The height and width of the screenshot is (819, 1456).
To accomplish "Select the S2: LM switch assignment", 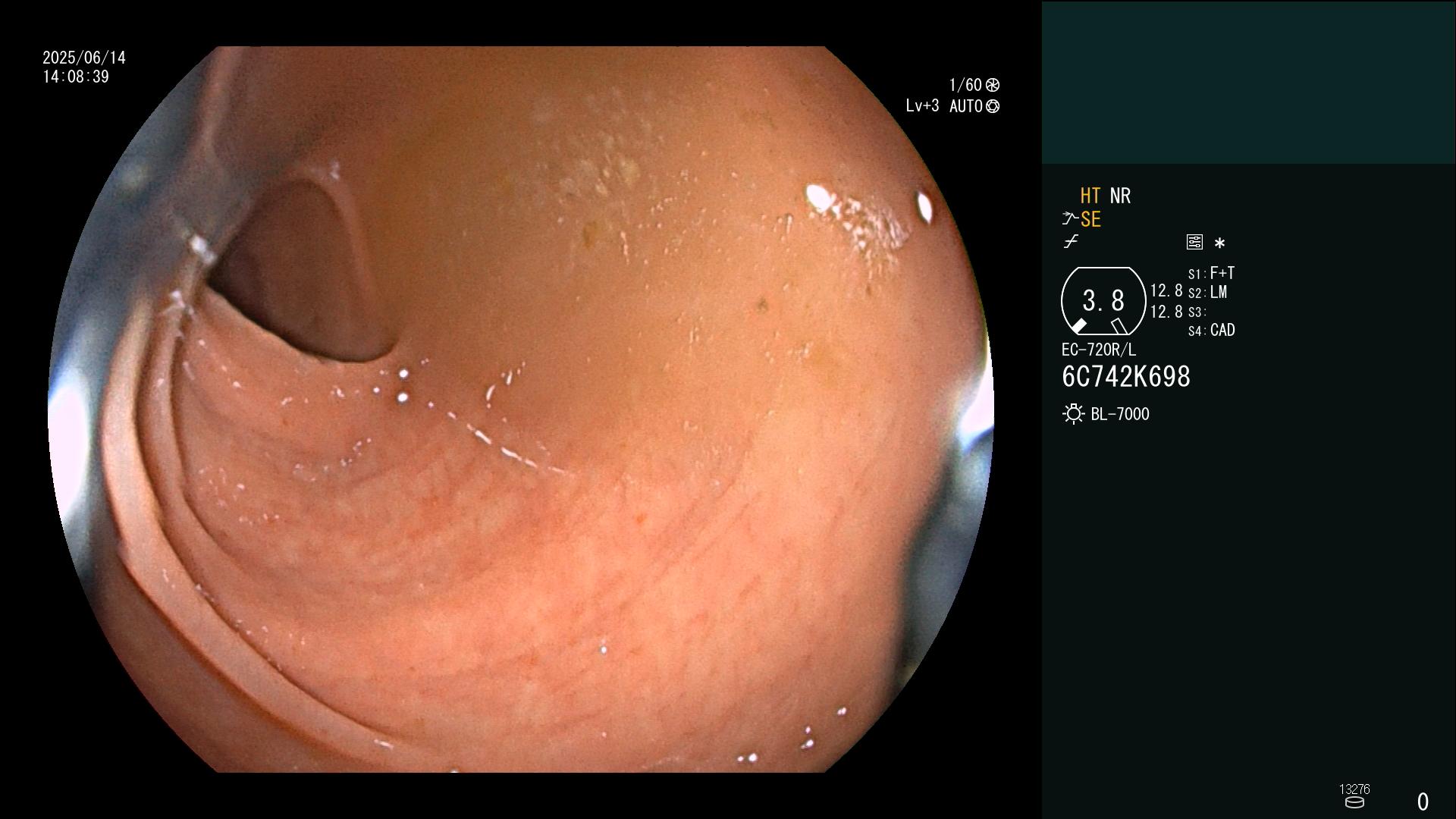I will (1207, 293).
